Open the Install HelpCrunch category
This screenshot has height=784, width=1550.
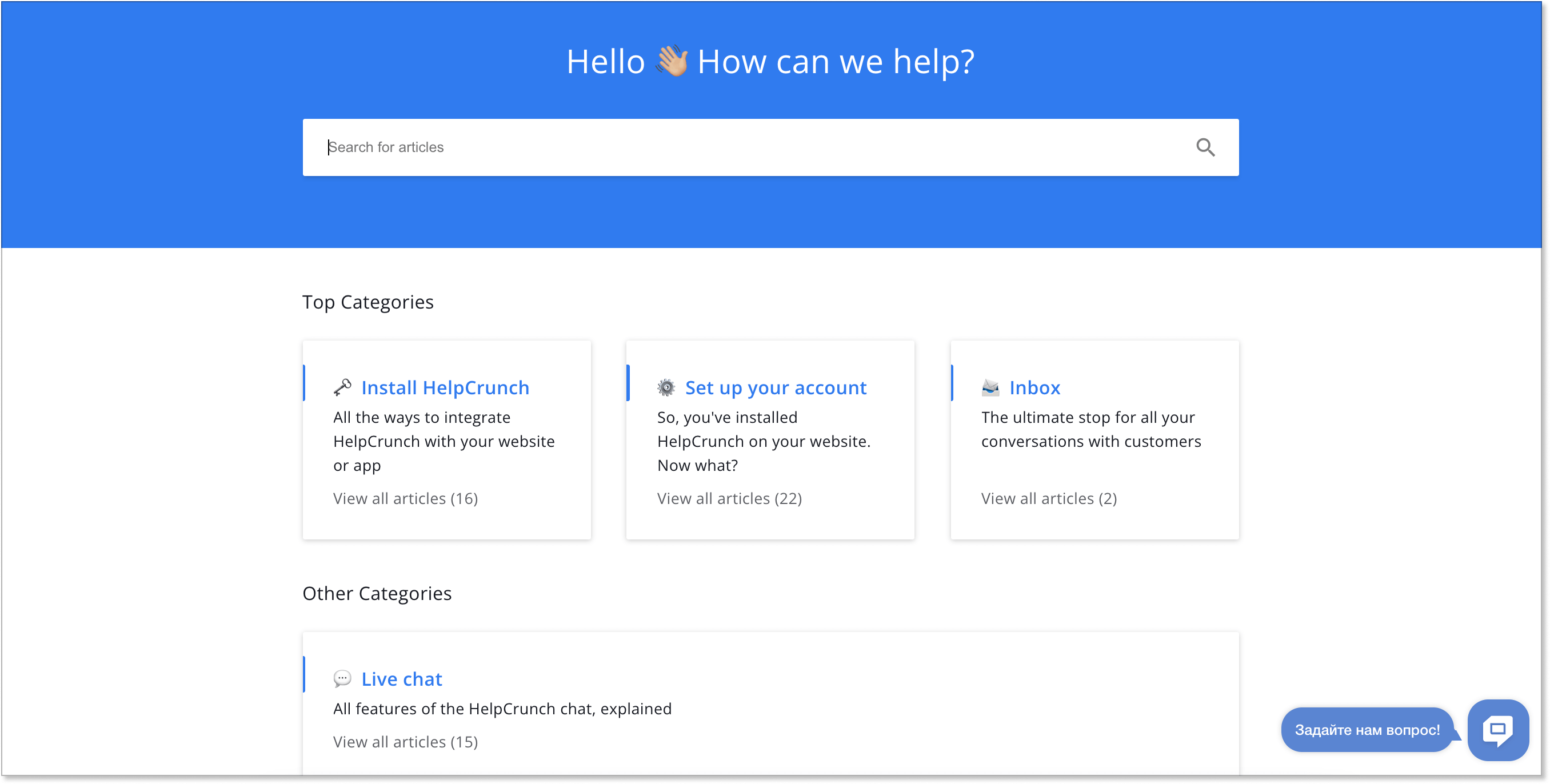[x=445, y=387]
